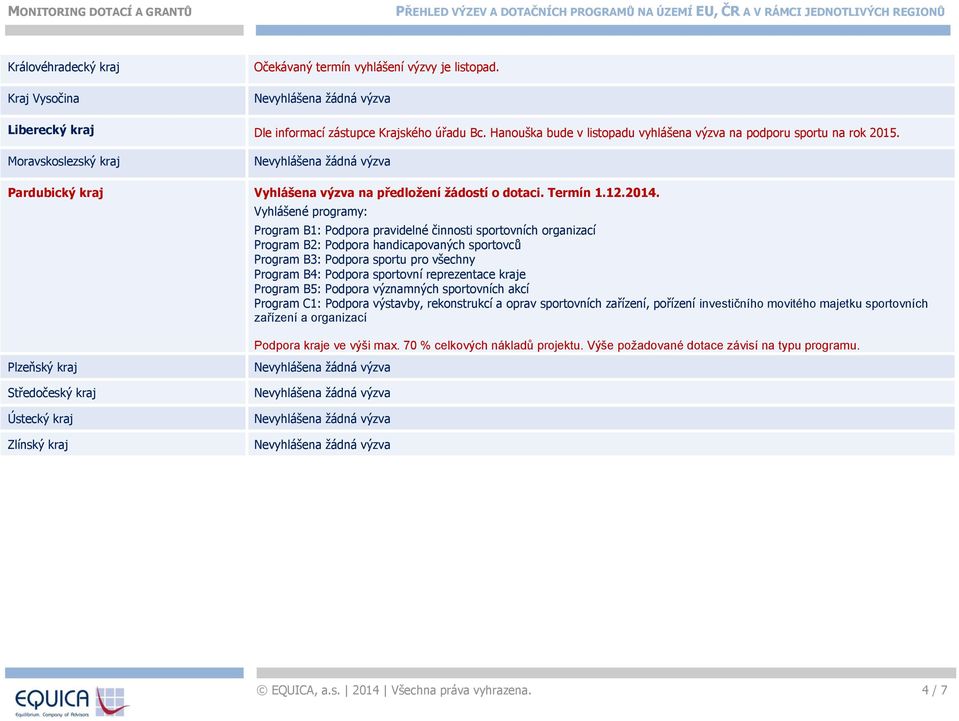Select the red 'Pardubický kraj' label
Viewport: 959px width, 721px height.
(x=56, y=193)
